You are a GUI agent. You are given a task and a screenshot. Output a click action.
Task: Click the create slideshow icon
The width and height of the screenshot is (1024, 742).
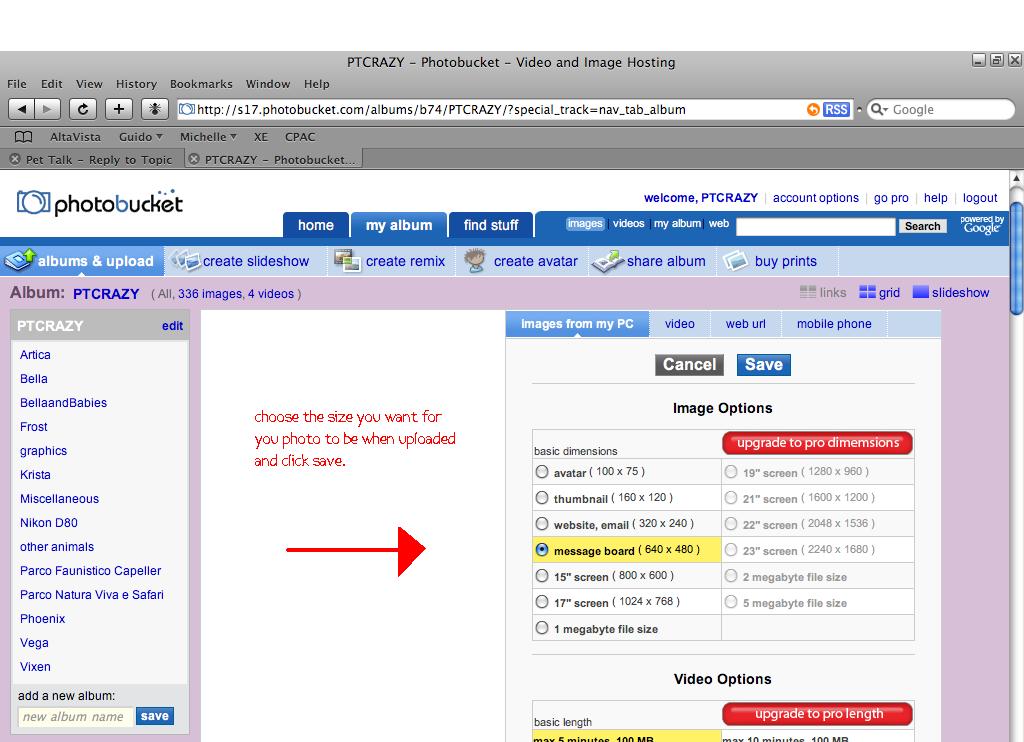click(185, 261)
